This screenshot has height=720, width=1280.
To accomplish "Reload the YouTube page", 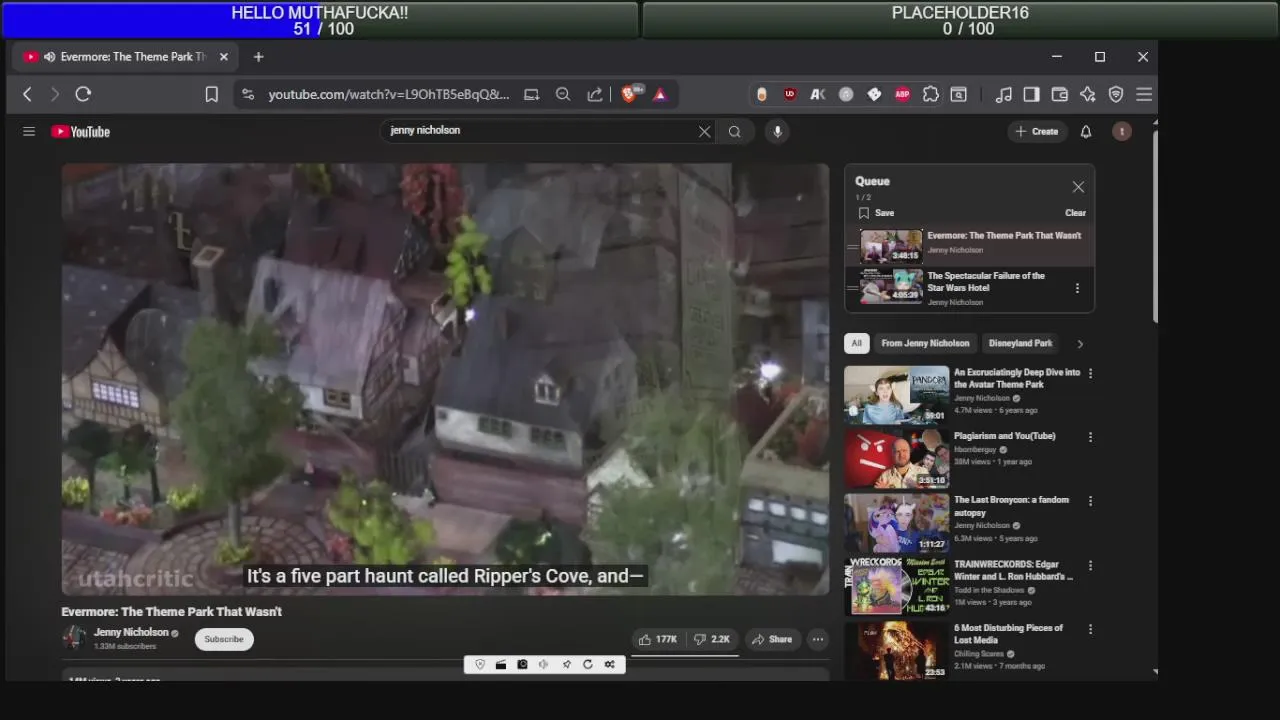I will tap(83, 94).
